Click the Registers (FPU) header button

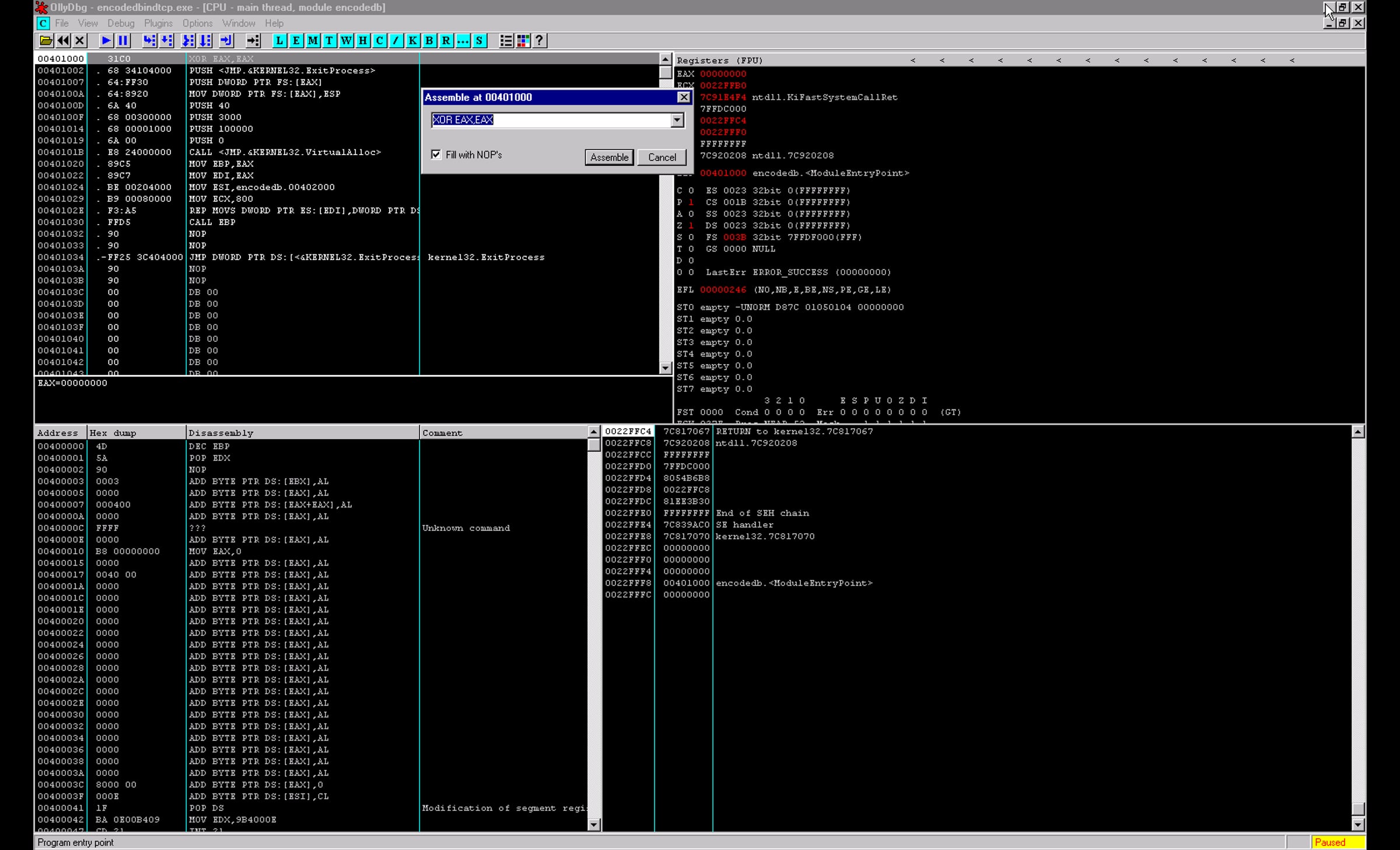(719, 60)
